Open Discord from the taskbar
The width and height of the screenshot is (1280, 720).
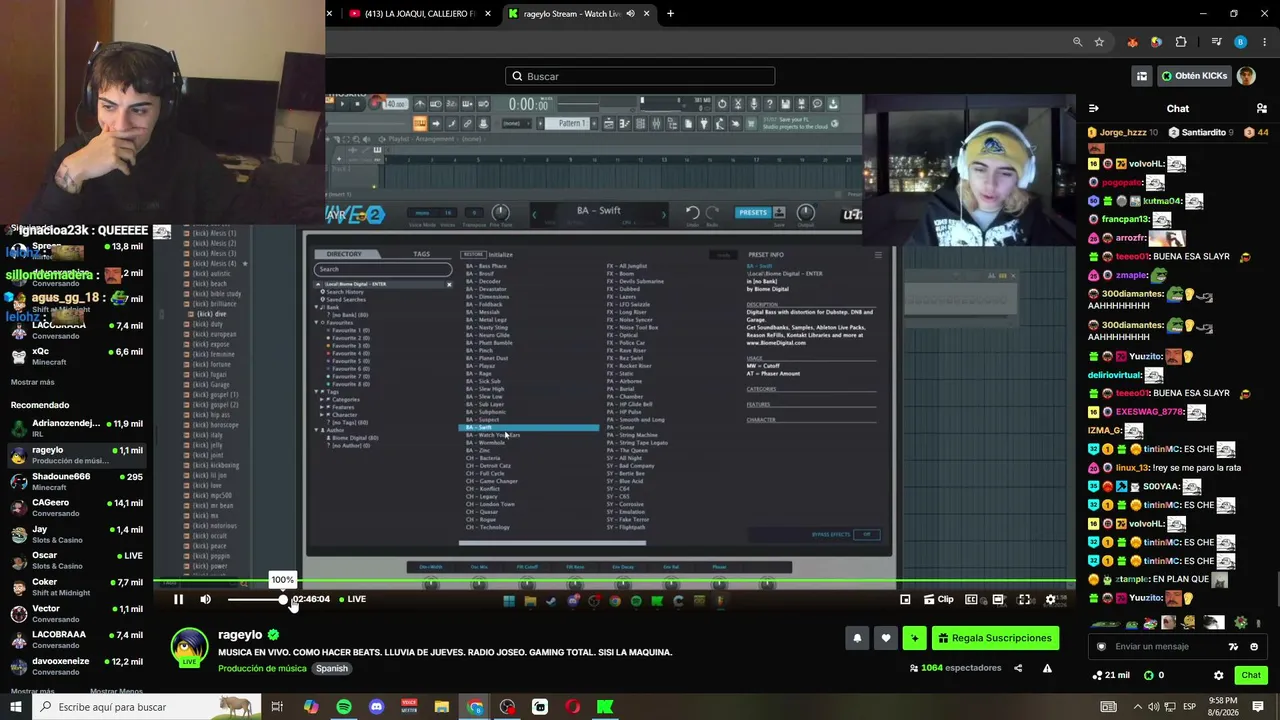(376, 707)
